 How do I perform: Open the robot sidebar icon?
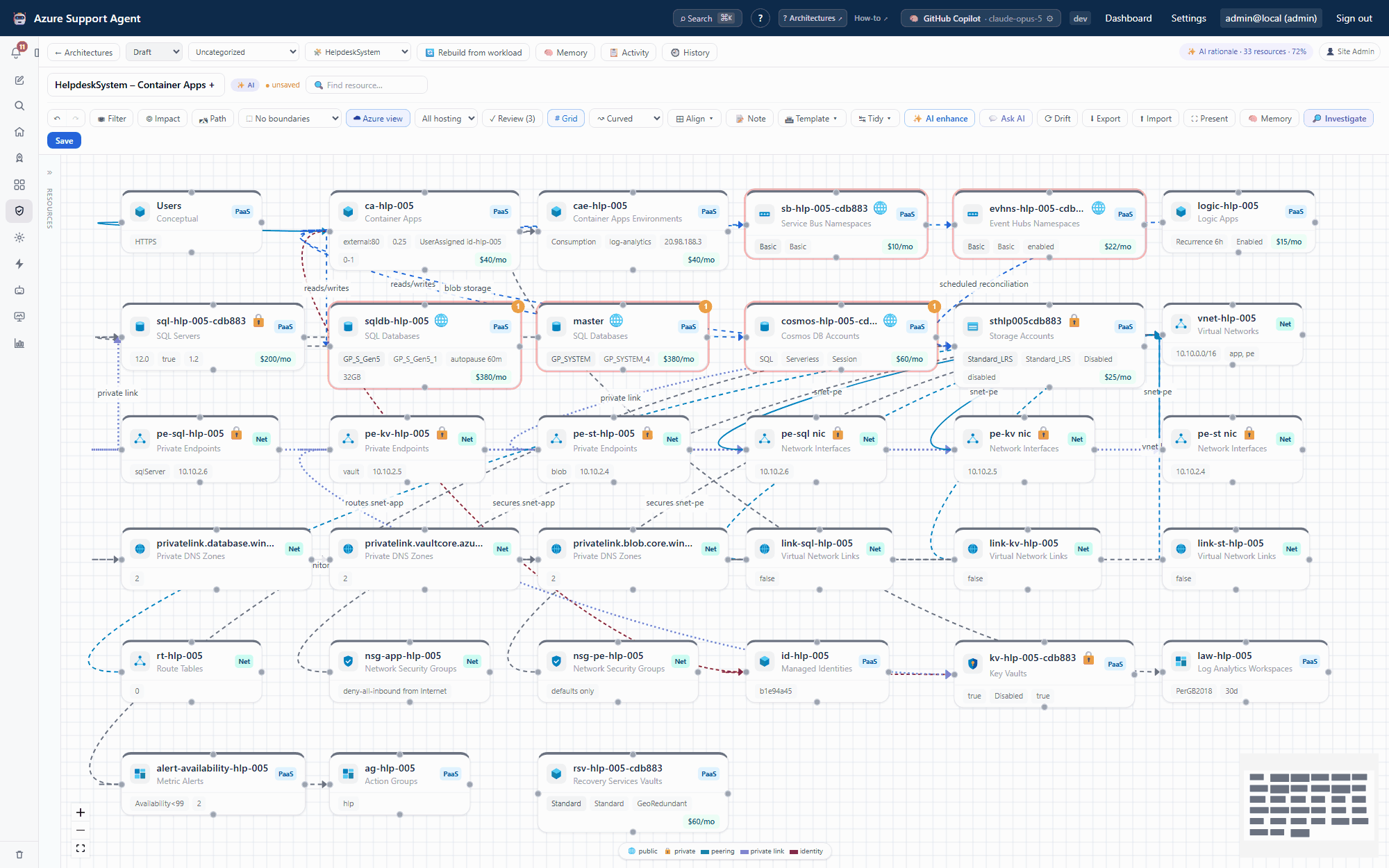[x=19, y=290]
